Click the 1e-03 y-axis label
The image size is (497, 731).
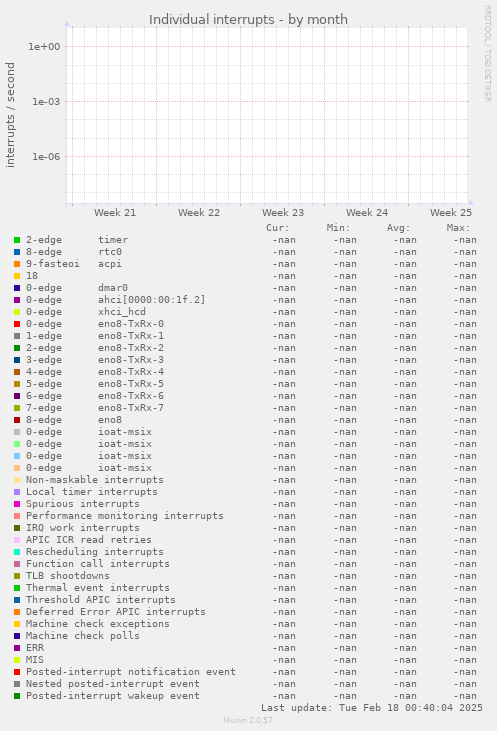coord(46,102)
